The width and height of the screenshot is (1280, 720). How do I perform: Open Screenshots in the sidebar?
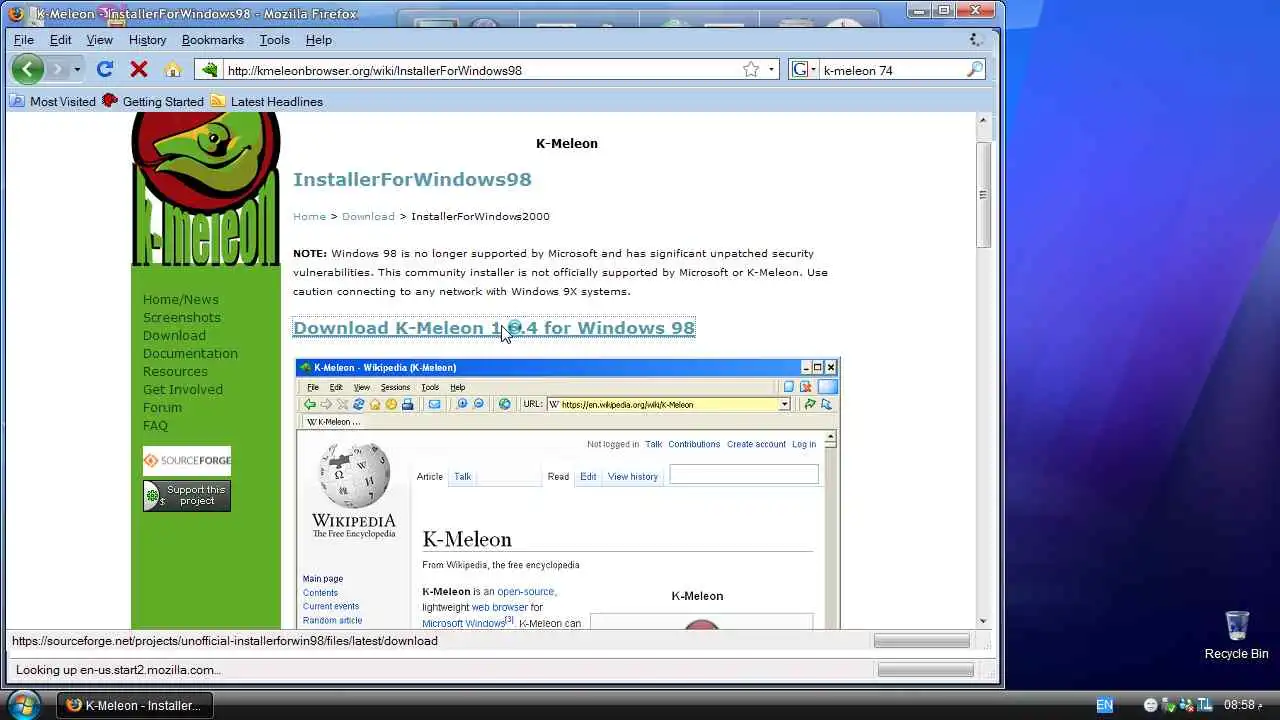pos(181,317)
